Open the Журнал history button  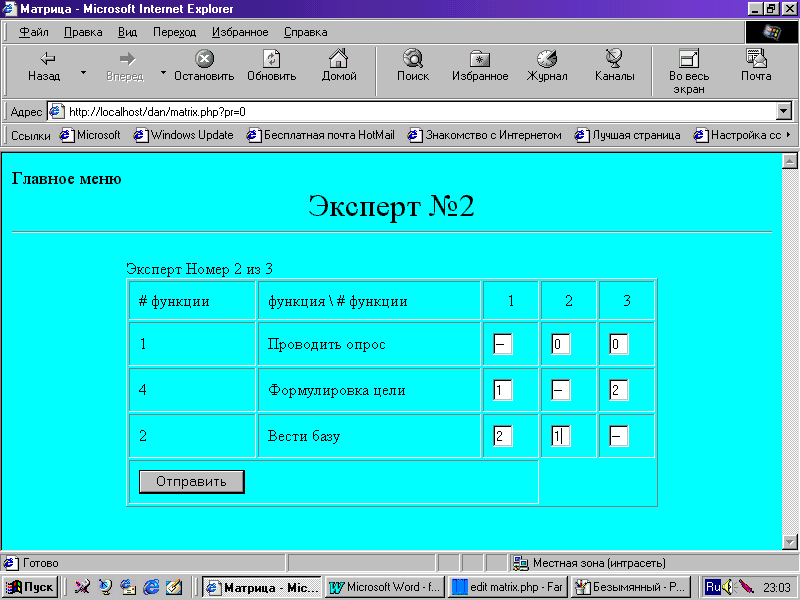(x=547, y=67)
